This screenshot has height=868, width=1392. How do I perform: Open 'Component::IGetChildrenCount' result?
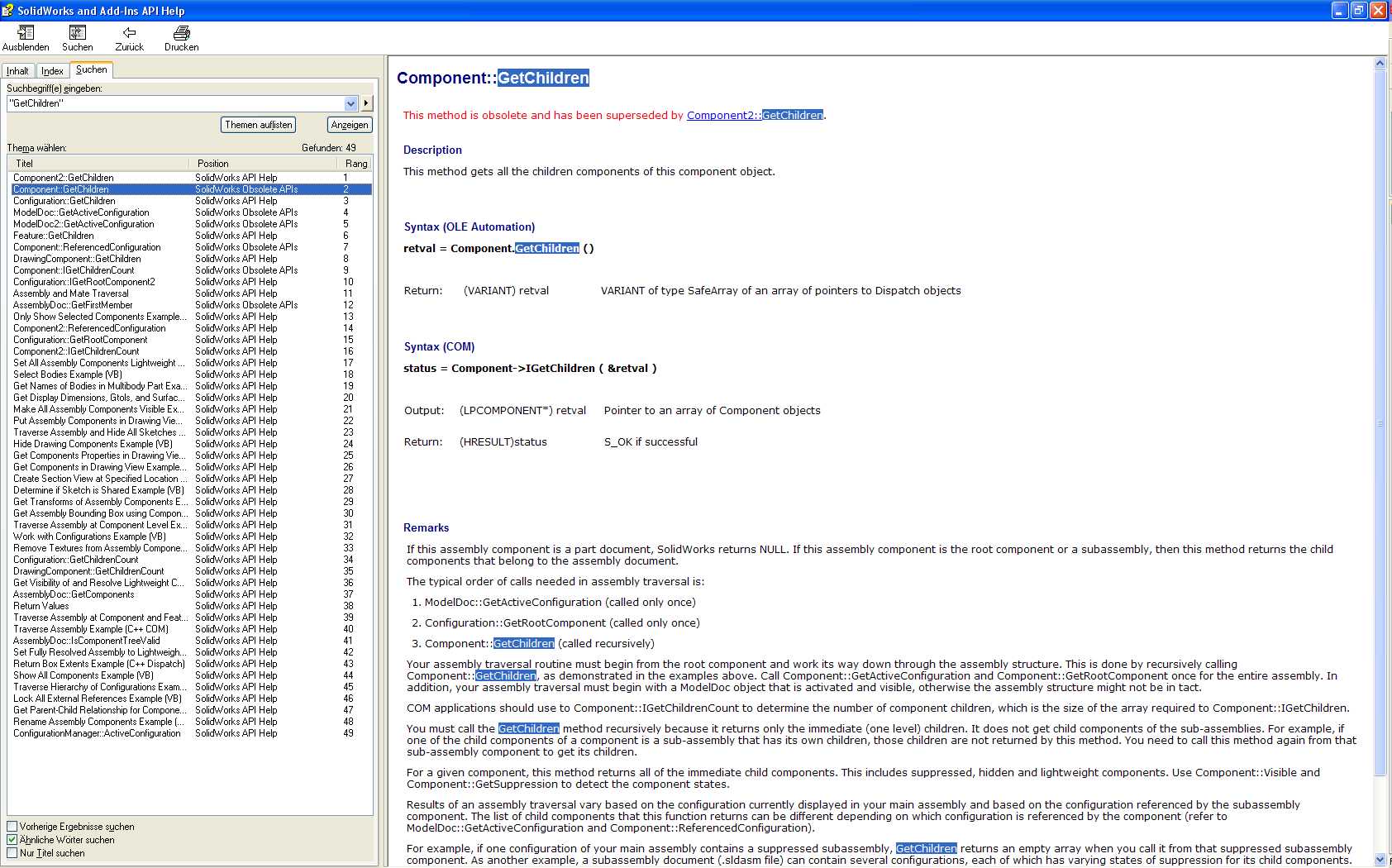coord(191,270)
